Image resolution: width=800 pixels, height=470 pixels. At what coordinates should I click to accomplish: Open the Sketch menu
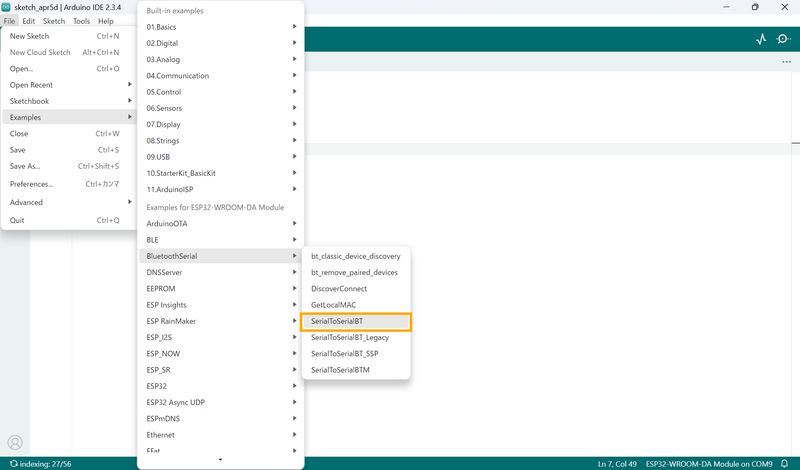[x=54, y=21]
